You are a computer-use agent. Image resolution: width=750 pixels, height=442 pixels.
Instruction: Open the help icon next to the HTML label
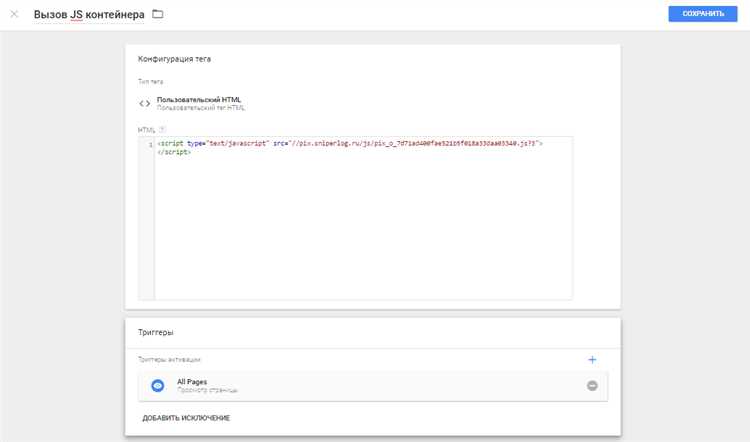pyautogui.click(x=162, y=130)
